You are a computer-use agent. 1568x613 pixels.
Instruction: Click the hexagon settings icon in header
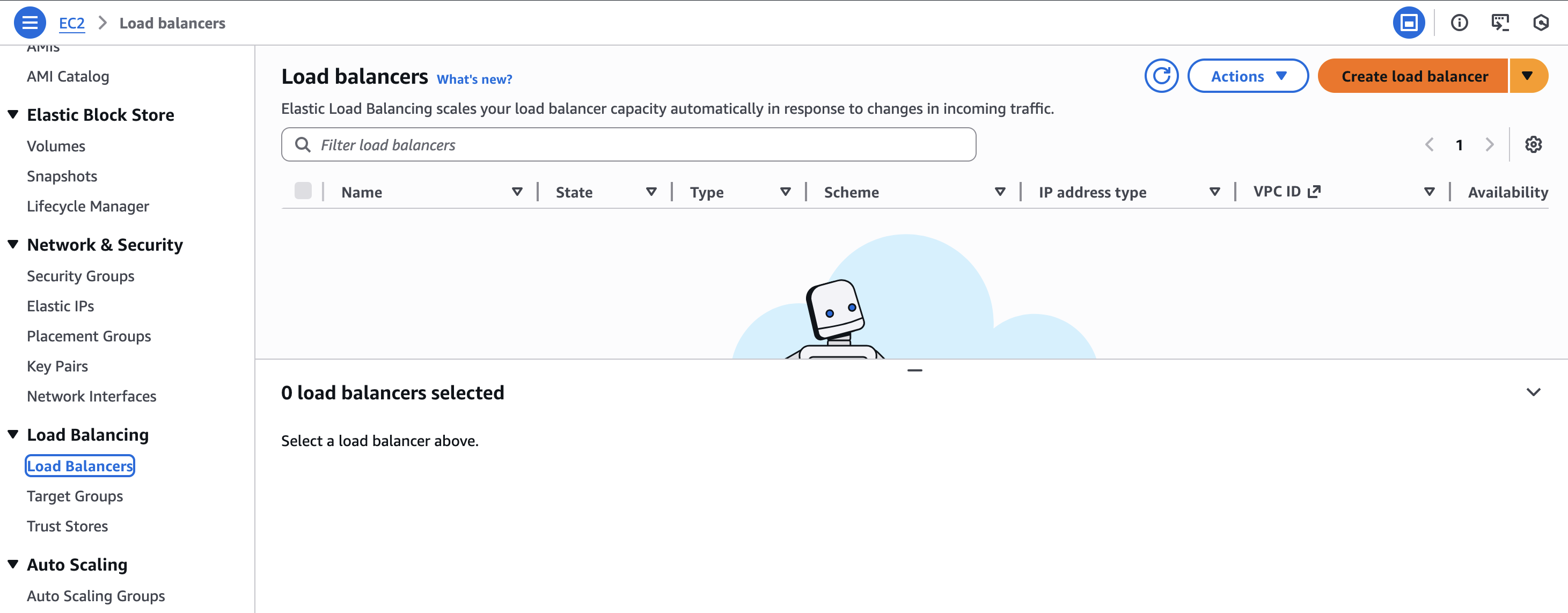click(x=1541, y=23)
